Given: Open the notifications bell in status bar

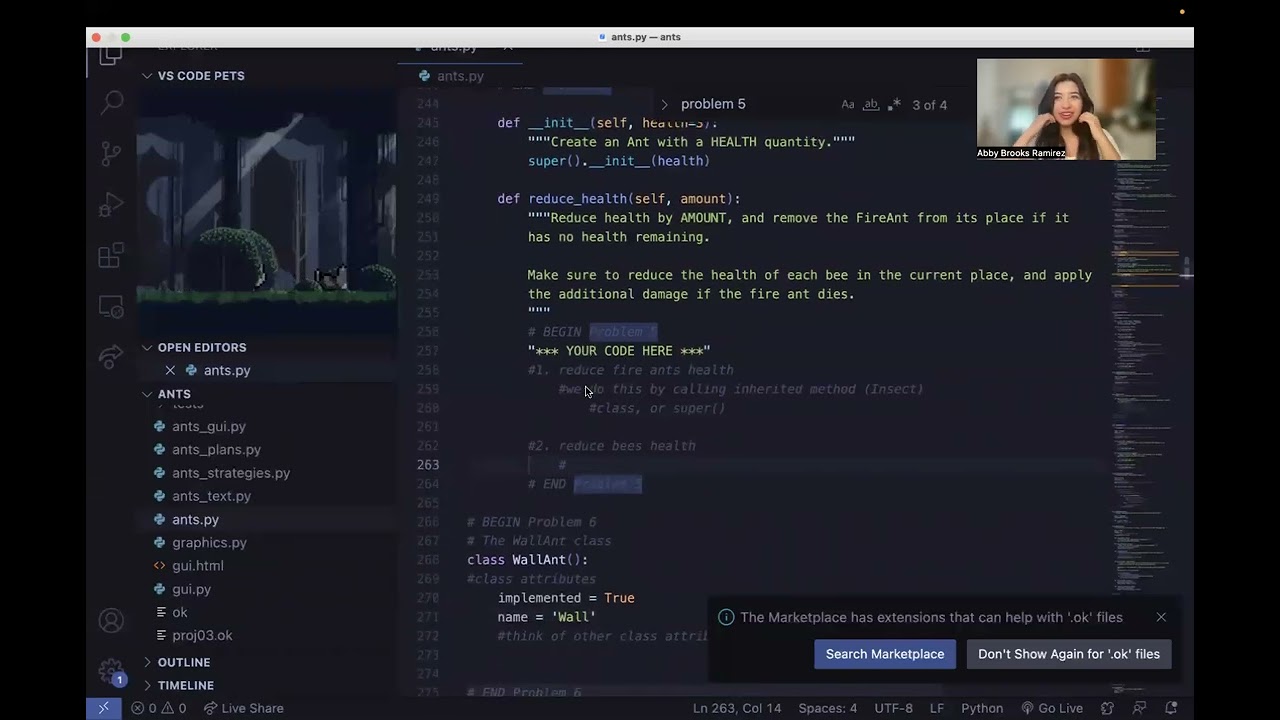Looking at the screenshot, I should [1171, 708].
